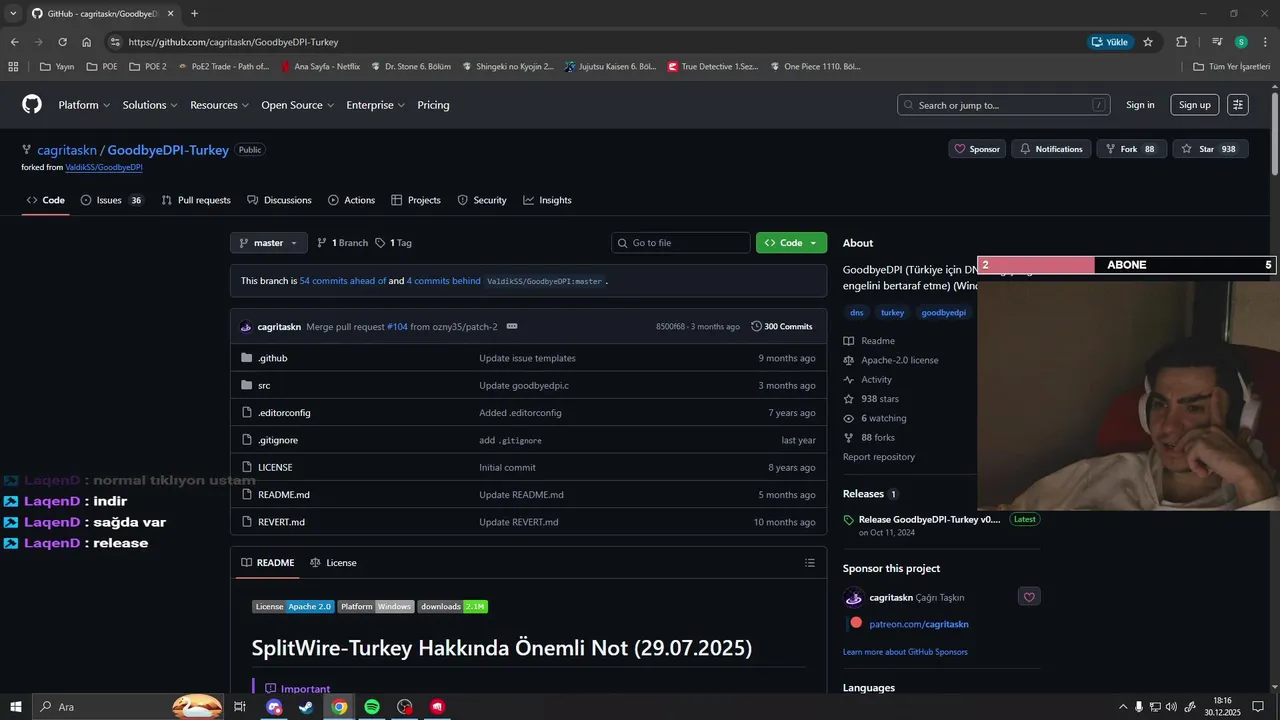The width and height of the screenshot is (1280, 720).
Task: Switch to the License tab in README panel
Action: point(333,563)
